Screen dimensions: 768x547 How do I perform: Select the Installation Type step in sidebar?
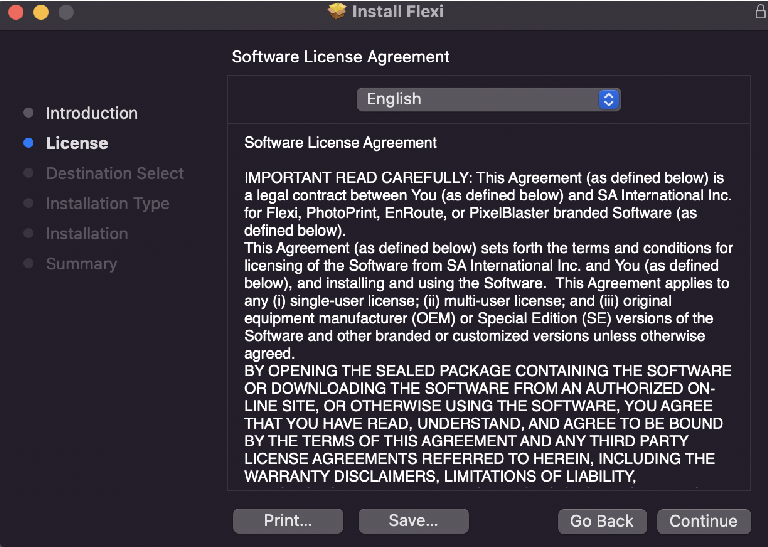107,203
